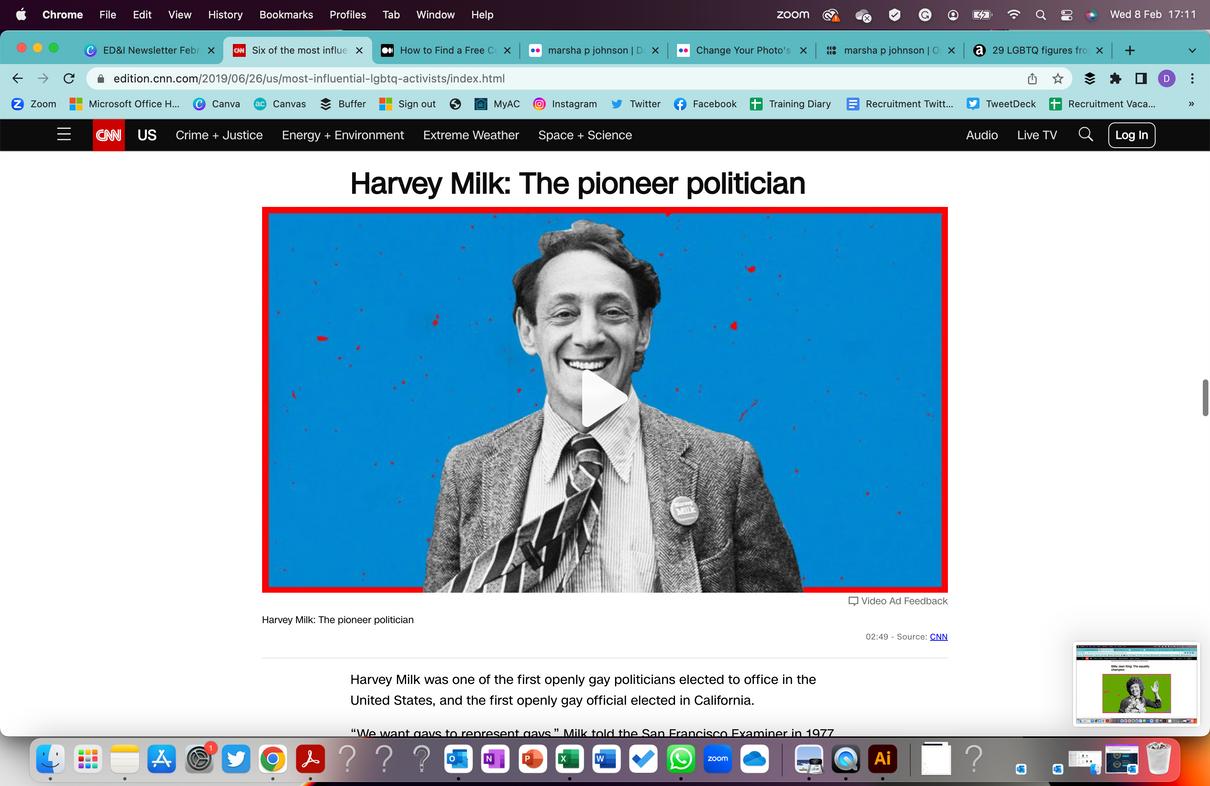The image size is (1210, 786).
Task: Expand the tab search chevron
Action: (x=1192, y=50)
